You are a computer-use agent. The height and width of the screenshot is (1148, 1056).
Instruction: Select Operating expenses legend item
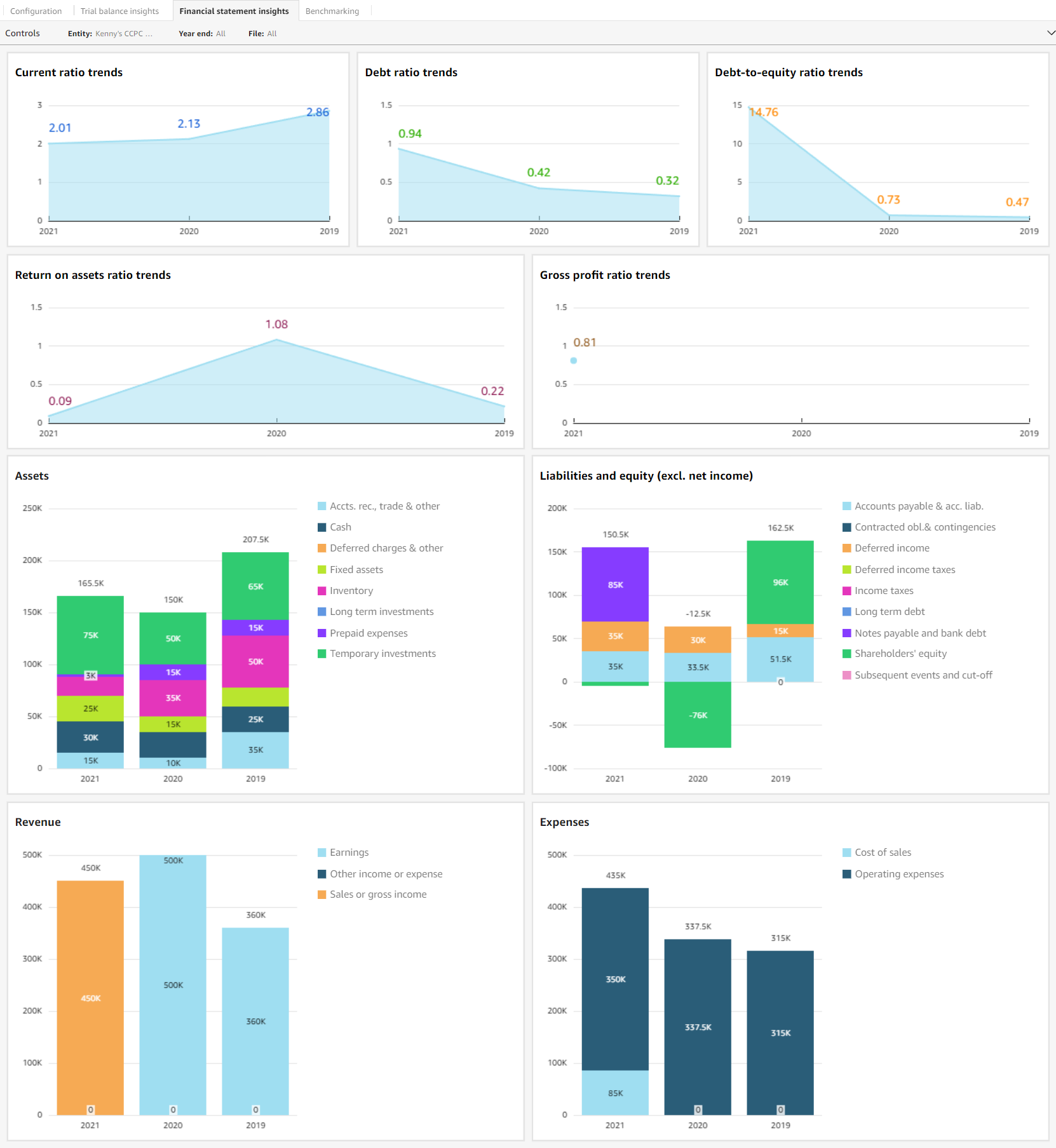[898, 874]
